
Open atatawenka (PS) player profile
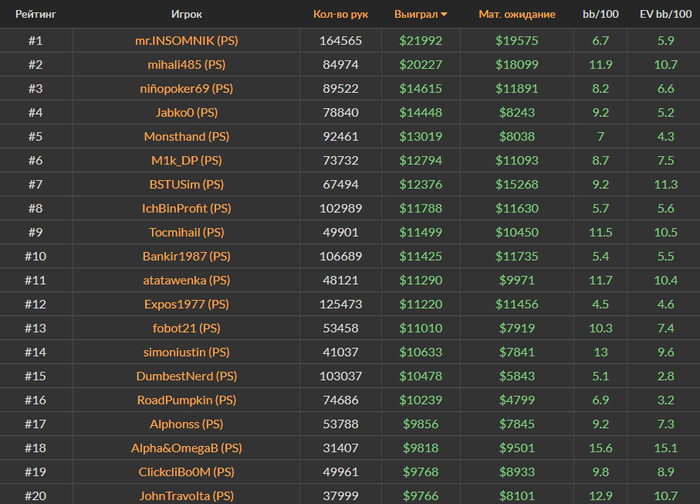pyautogui.click(x=187, y=280)
